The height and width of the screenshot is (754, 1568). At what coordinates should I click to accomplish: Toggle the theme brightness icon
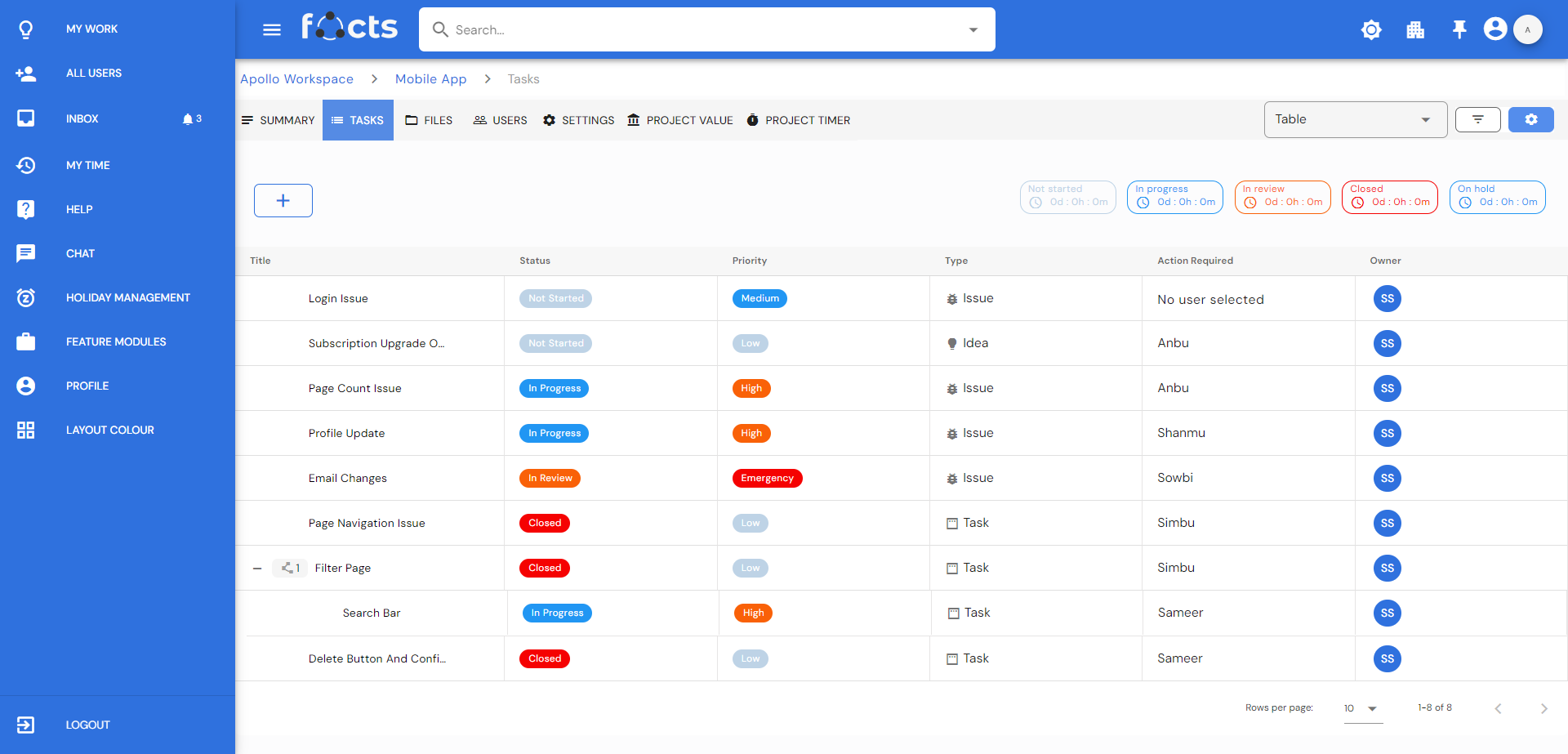click(1371, 30)
